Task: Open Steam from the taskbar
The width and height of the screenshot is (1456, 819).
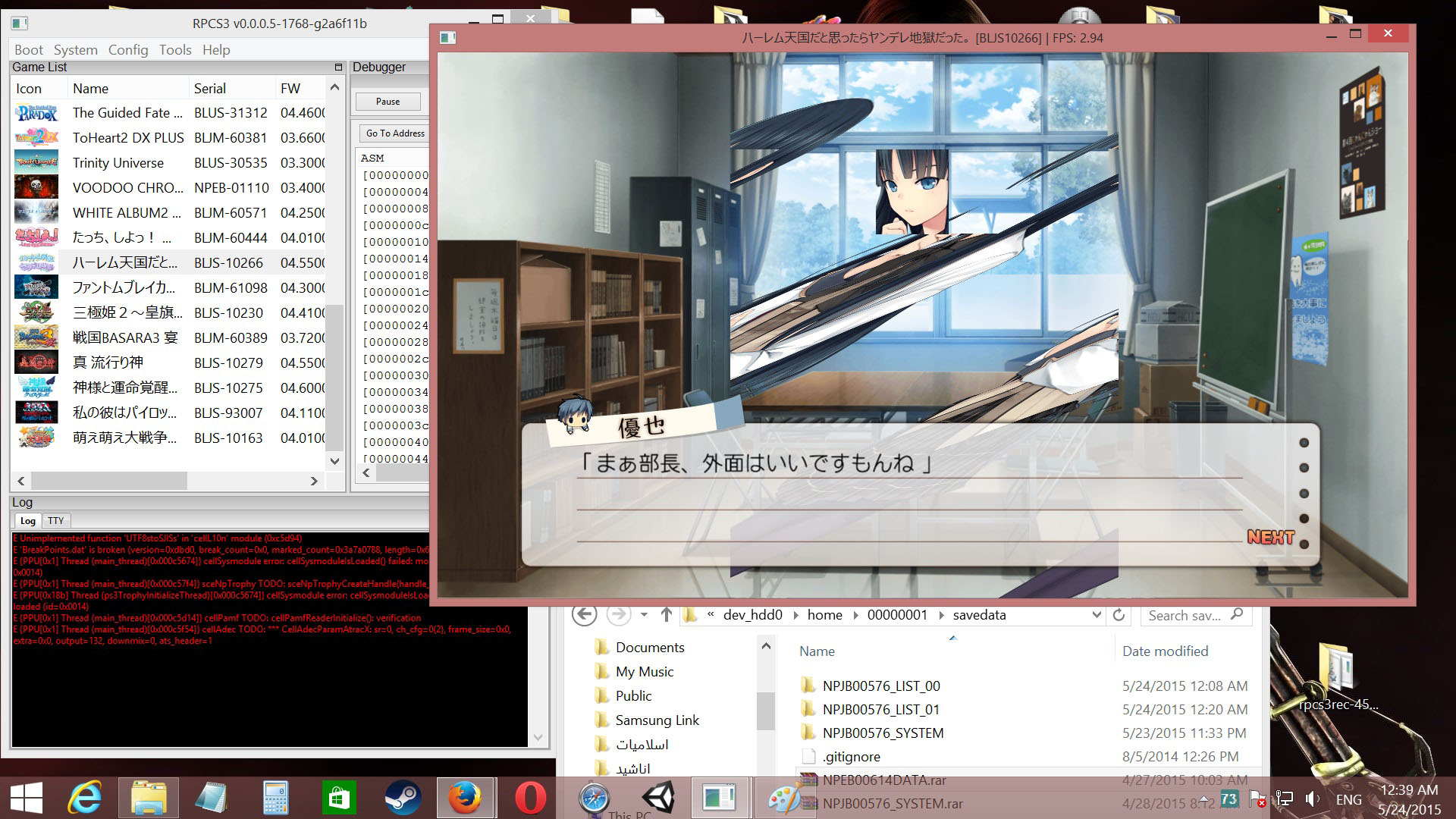Action: click(402, 798)
